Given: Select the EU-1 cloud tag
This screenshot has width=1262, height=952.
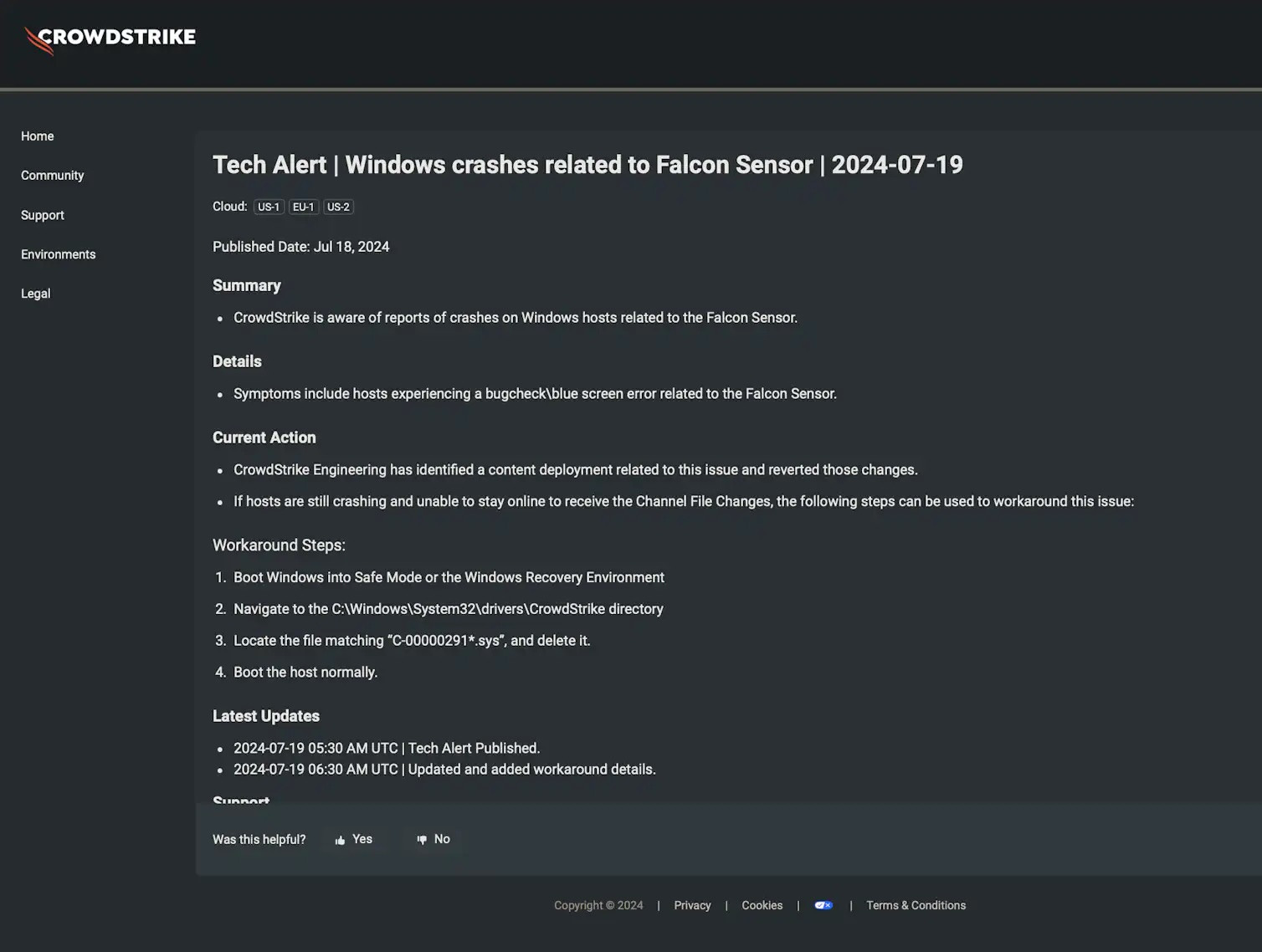Looking at the screenshot, I should pos(304,207).
